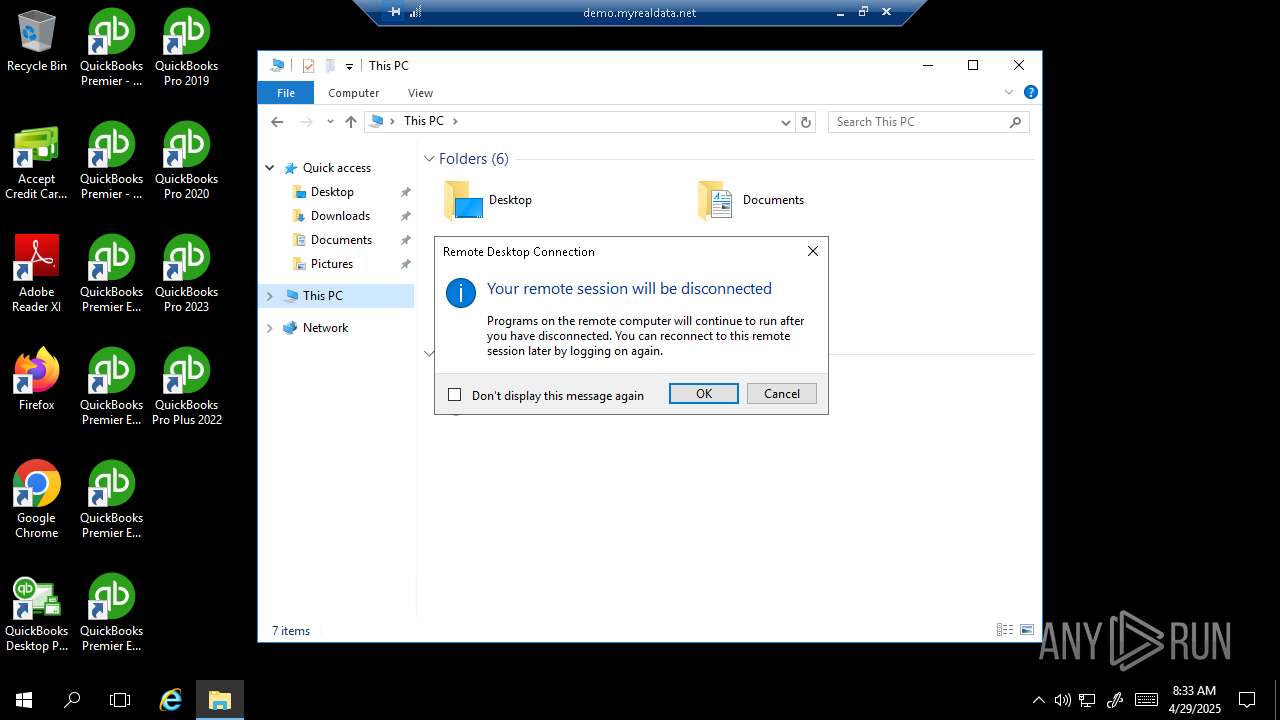This screenshot has height=720, width=1280.
Task: Collapse the Quick access tree node
Action: coord(269,168)
